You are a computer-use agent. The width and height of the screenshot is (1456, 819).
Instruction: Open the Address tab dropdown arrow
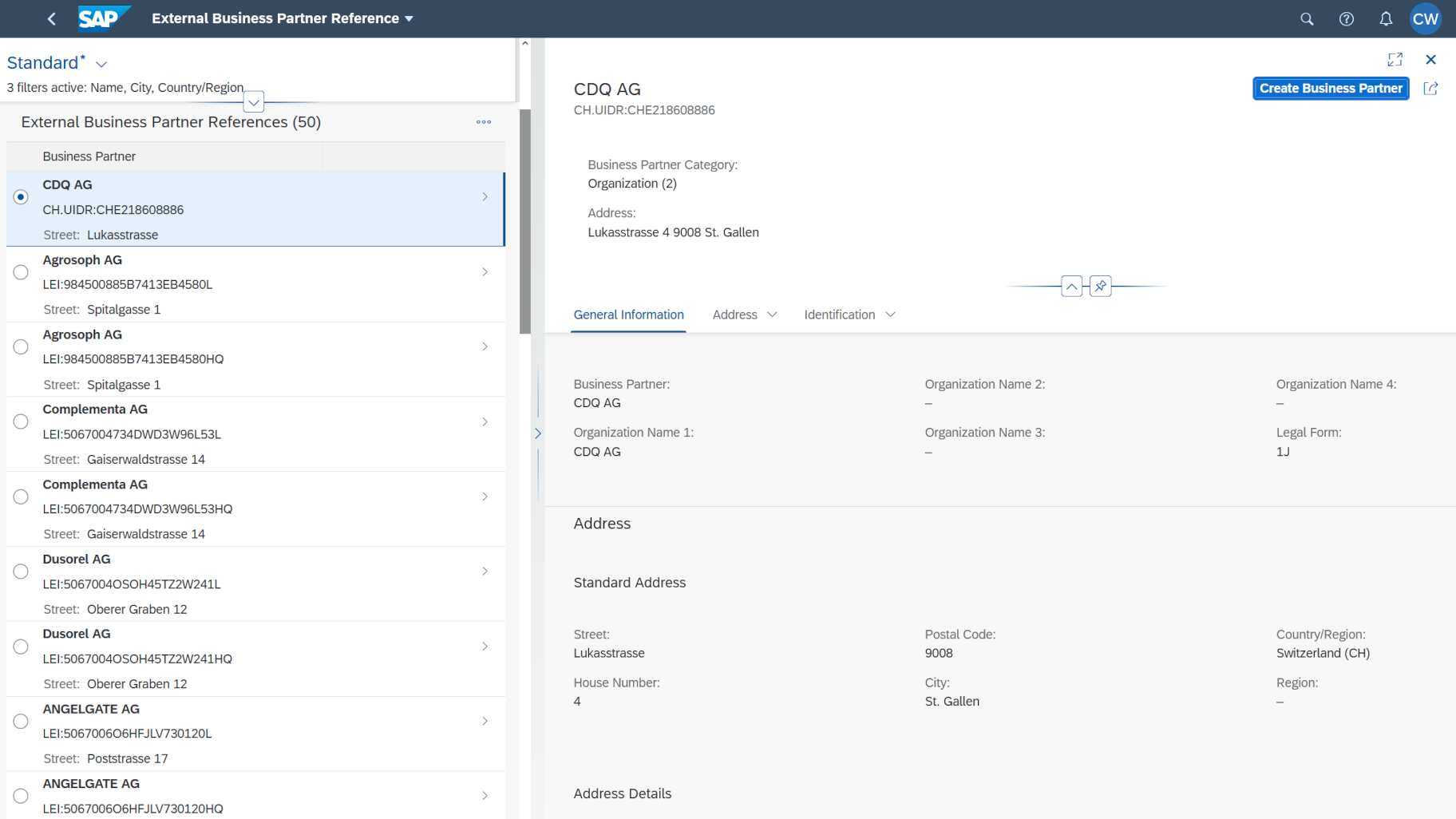pyautogui.click(x=772, y=315)
